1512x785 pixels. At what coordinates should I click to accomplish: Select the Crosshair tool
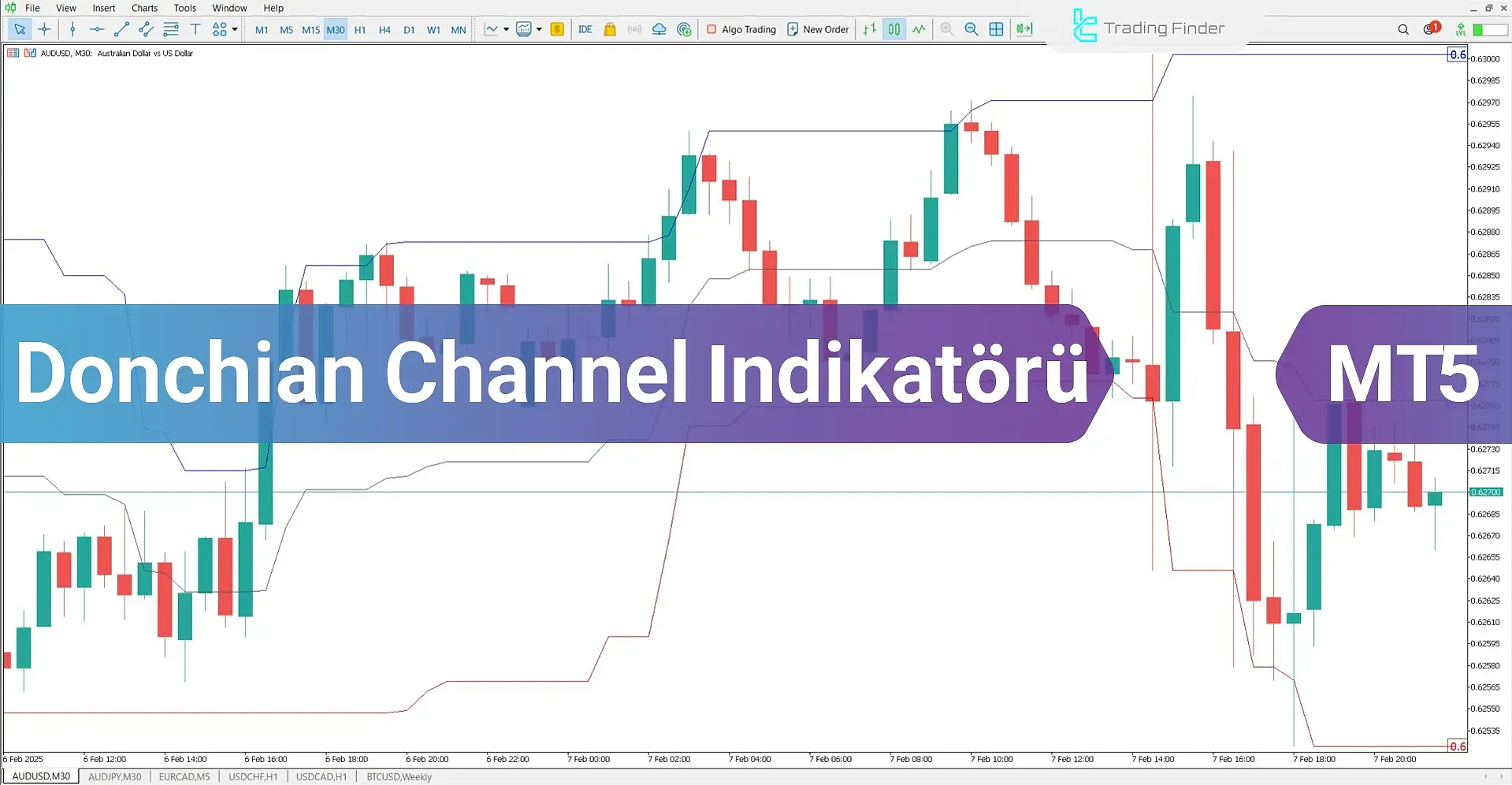point(44,29)
